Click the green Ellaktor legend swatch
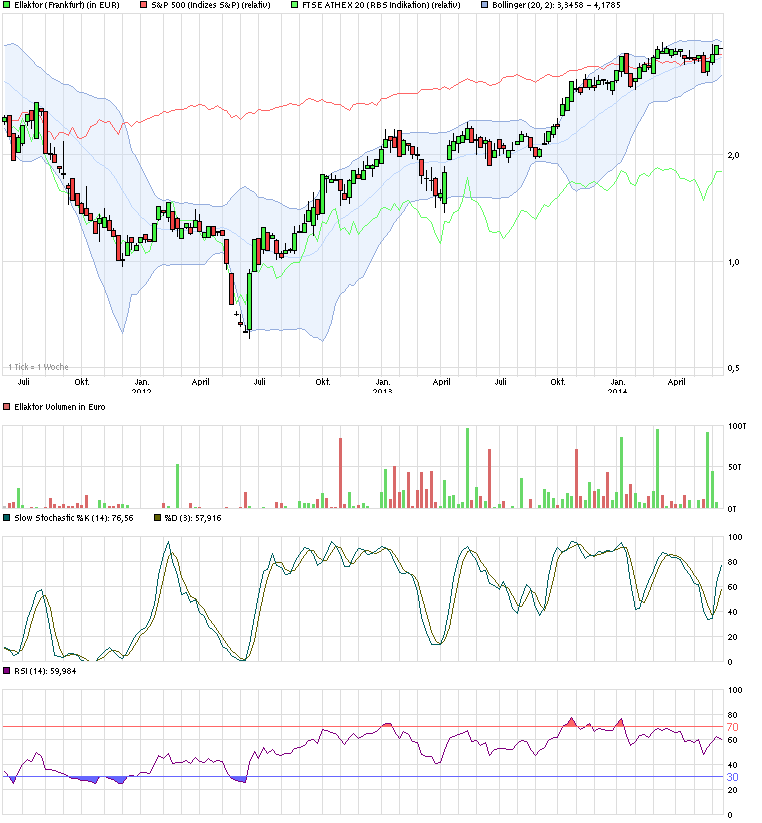 click(7, 6)
